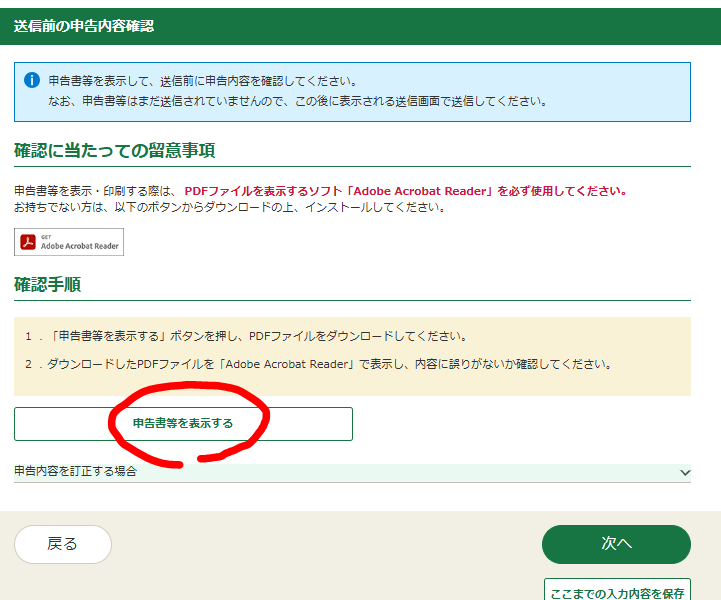Screen dimensions: 721x600
Task: Click the 送信前の申告内容確認 header title
Action: click(84, 26)
